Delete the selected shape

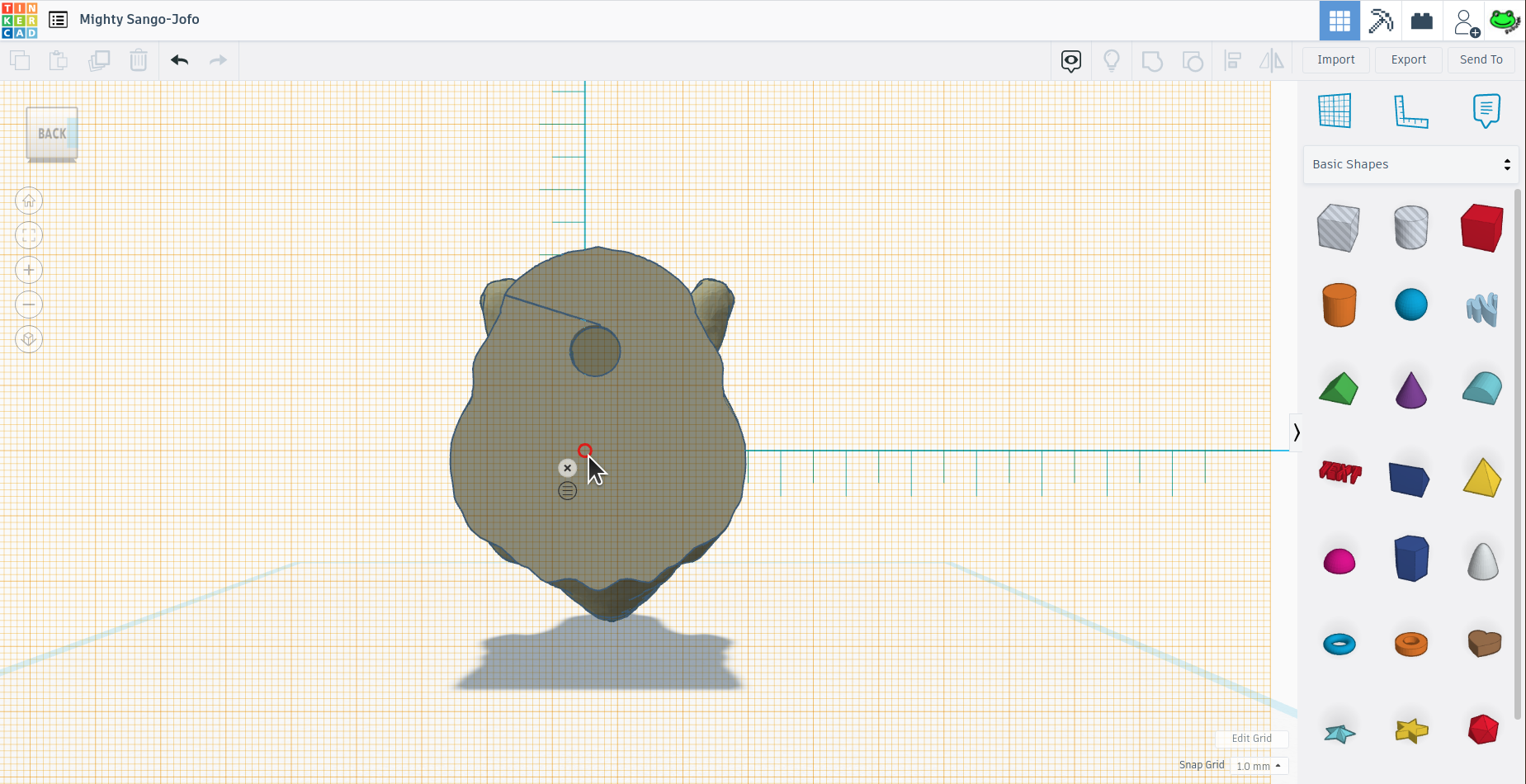pyautogui.click(x=138, y=60)
